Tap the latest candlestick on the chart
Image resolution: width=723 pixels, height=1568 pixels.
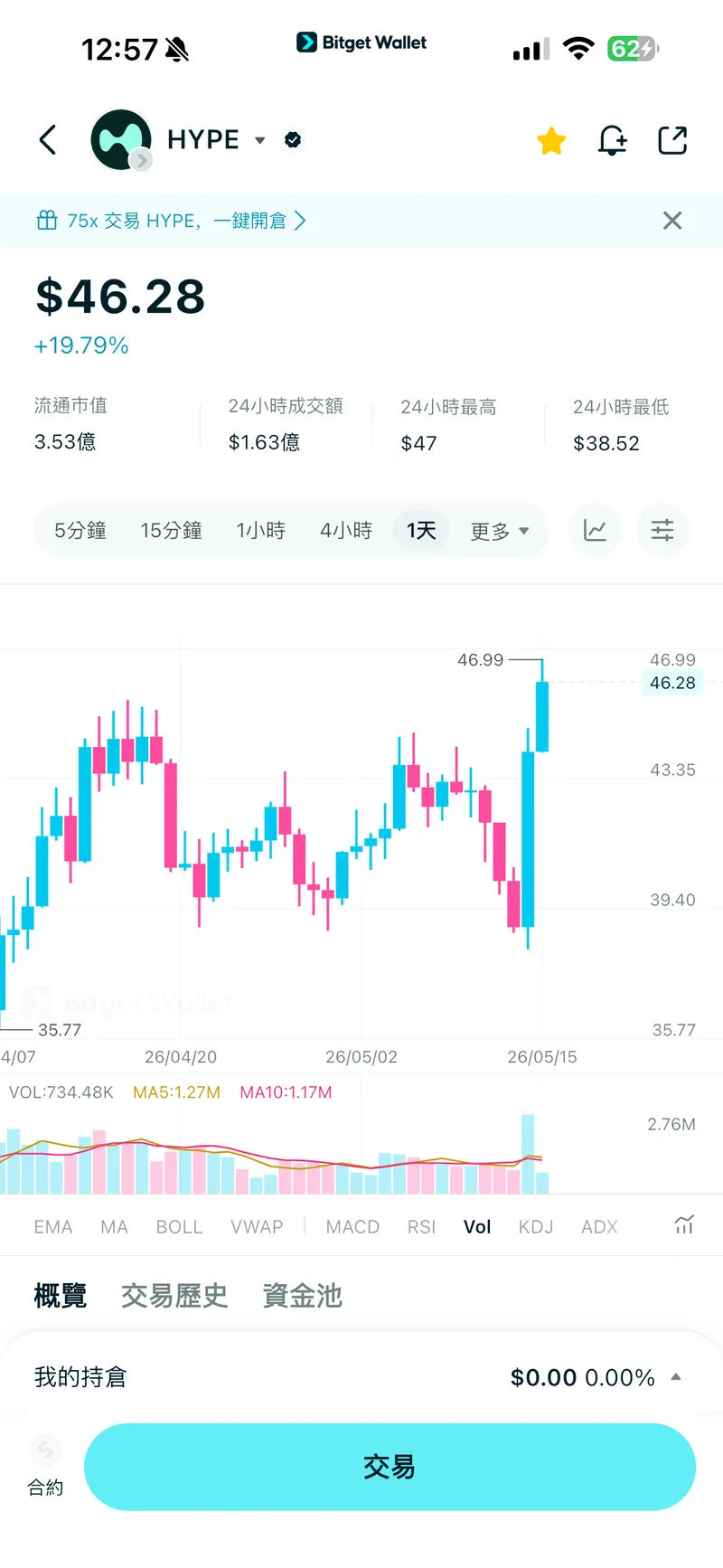[x=542, y=716]
